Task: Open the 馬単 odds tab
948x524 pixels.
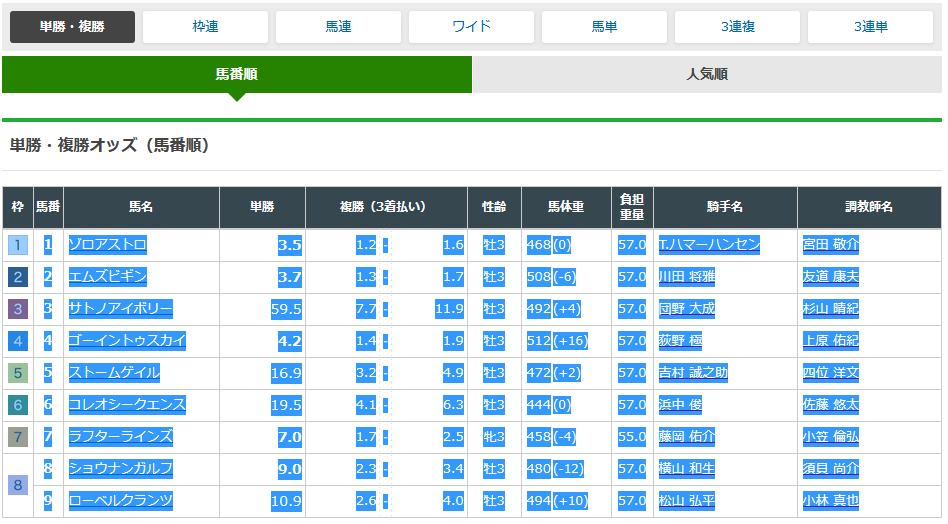Action: [x=604, y=27]
